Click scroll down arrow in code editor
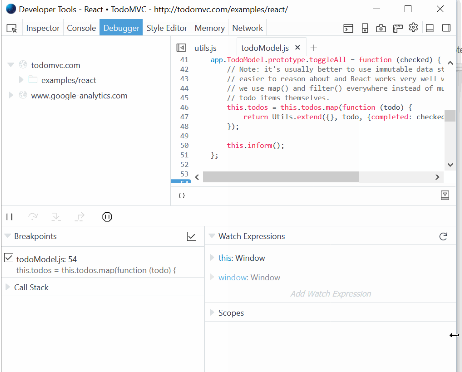 tap(450, 165)
